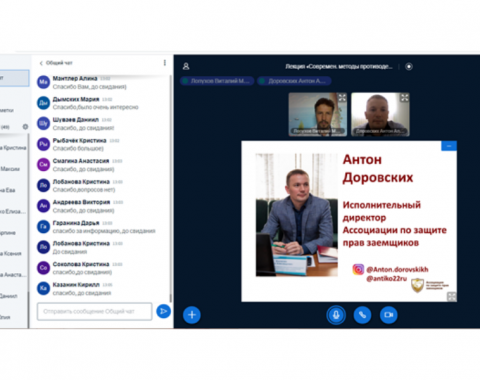This screenshot has height=380, width=480.
Task: Select the name Смагина Анастасия in chat
Action: (81, 161)
